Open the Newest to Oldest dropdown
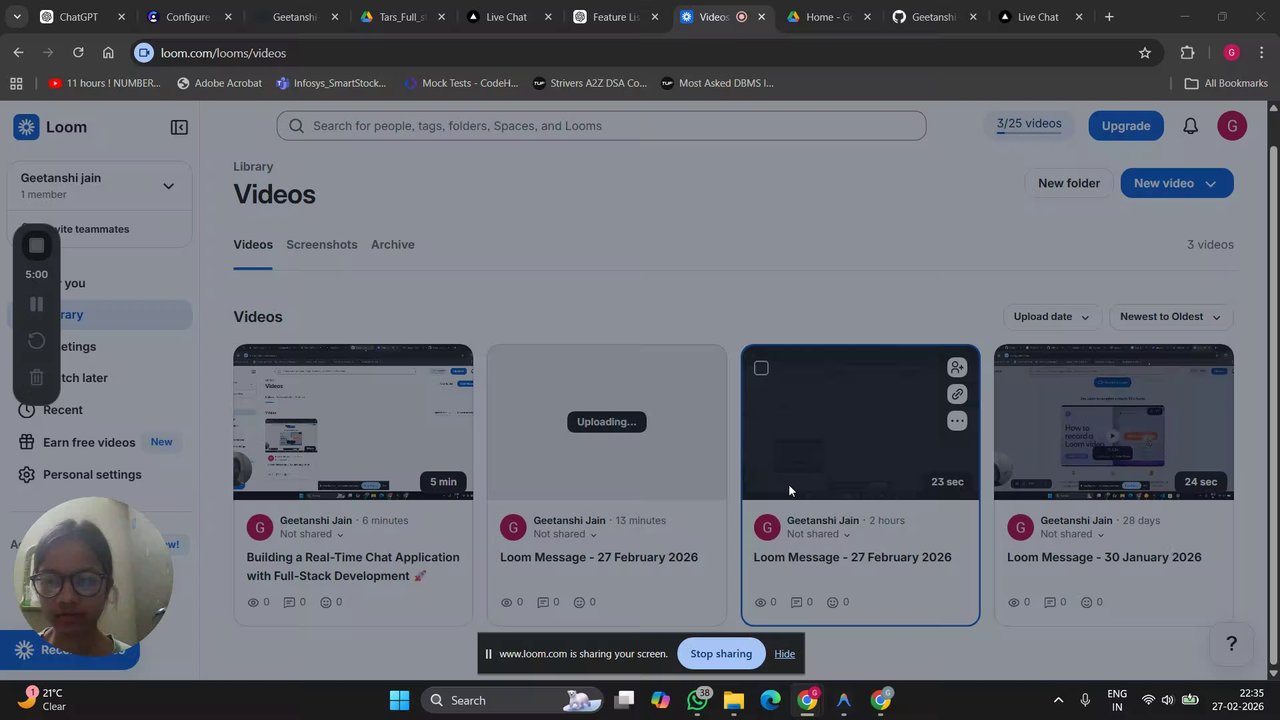Screen dimensions: 1280x720 [x=1171, y=317]
